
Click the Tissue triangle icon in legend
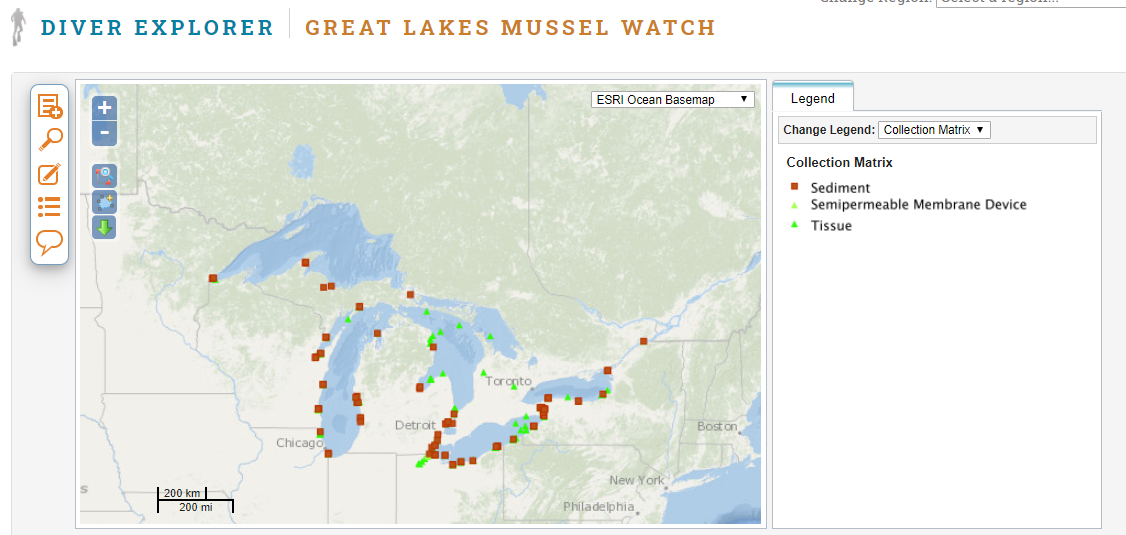tap(795, 225)
